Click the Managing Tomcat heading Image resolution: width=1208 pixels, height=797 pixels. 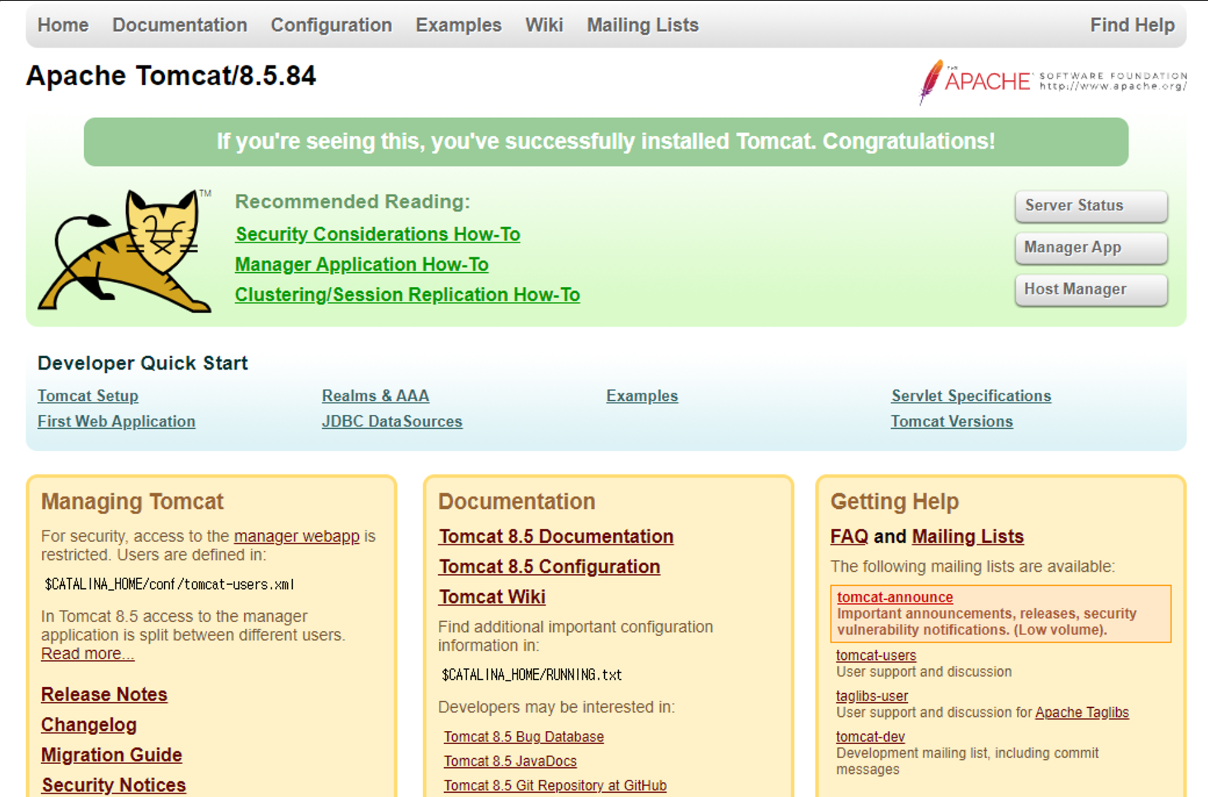coord(132,502)
